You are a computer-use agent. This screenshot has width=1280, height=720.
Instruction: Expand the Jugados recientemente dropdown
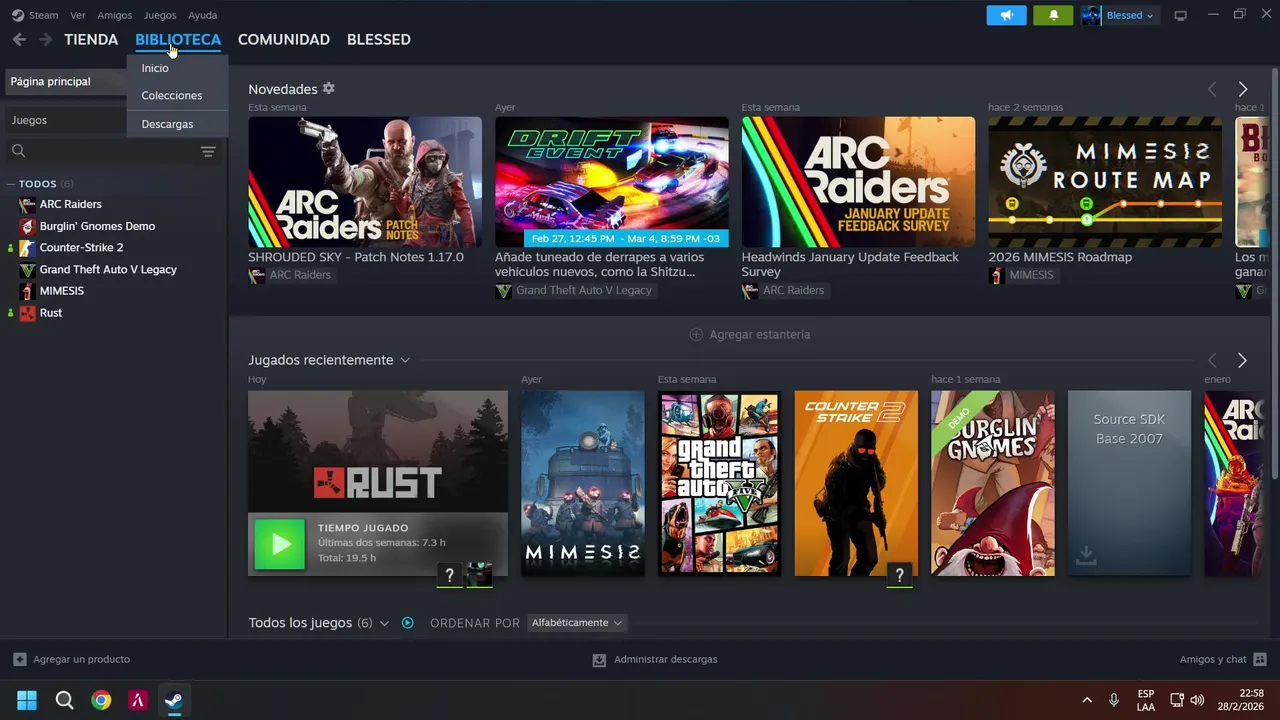click(405, 360)
